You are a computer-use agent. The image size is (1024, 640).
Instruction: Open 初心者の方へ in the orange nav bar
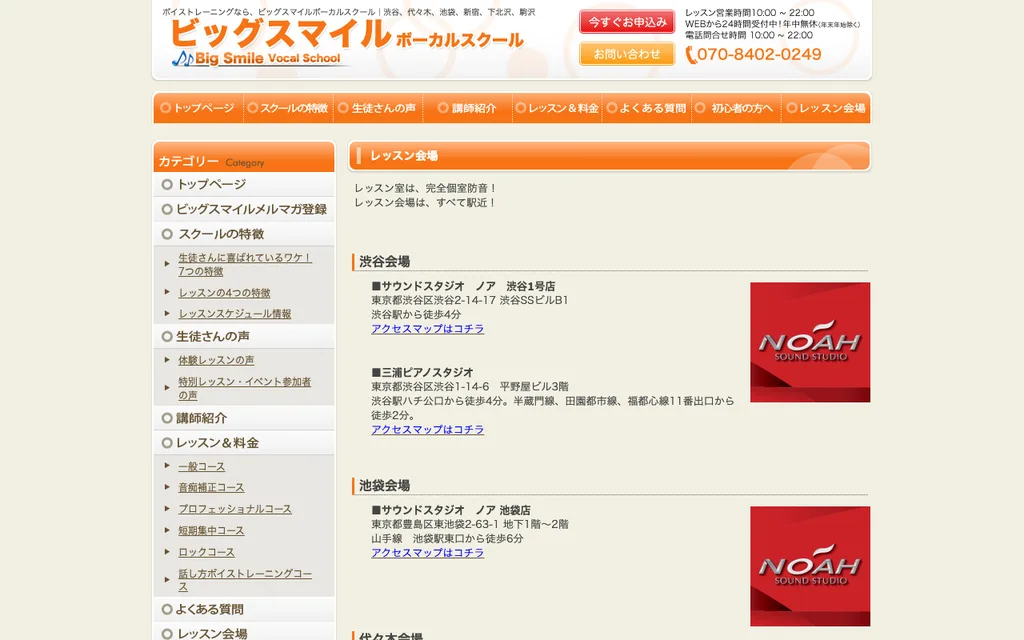736,108
